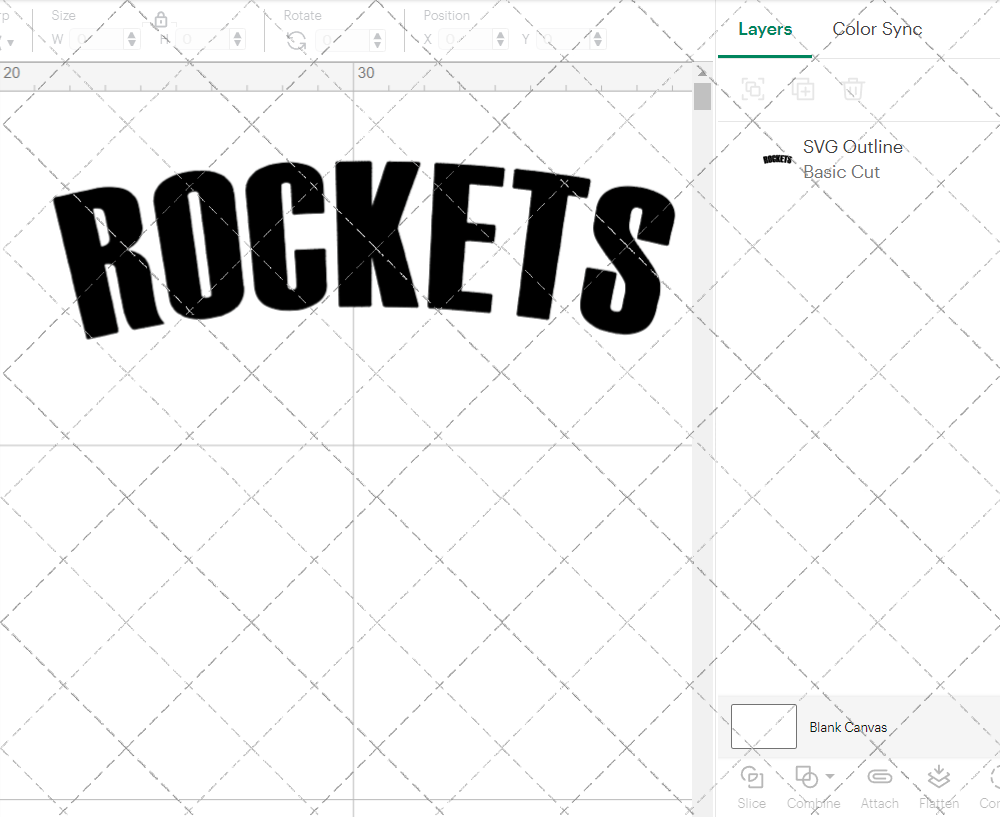Increase width with the W stepper arrow
Screen dimensions: 1000x817
[131, 34]
